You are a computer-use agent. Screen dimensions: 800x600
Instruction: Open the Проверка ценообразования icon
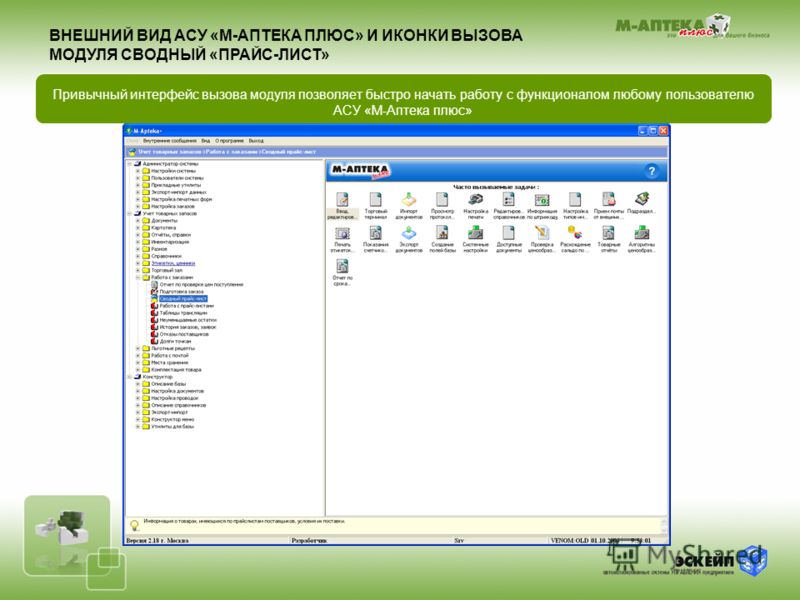click(x=542, y=239)
